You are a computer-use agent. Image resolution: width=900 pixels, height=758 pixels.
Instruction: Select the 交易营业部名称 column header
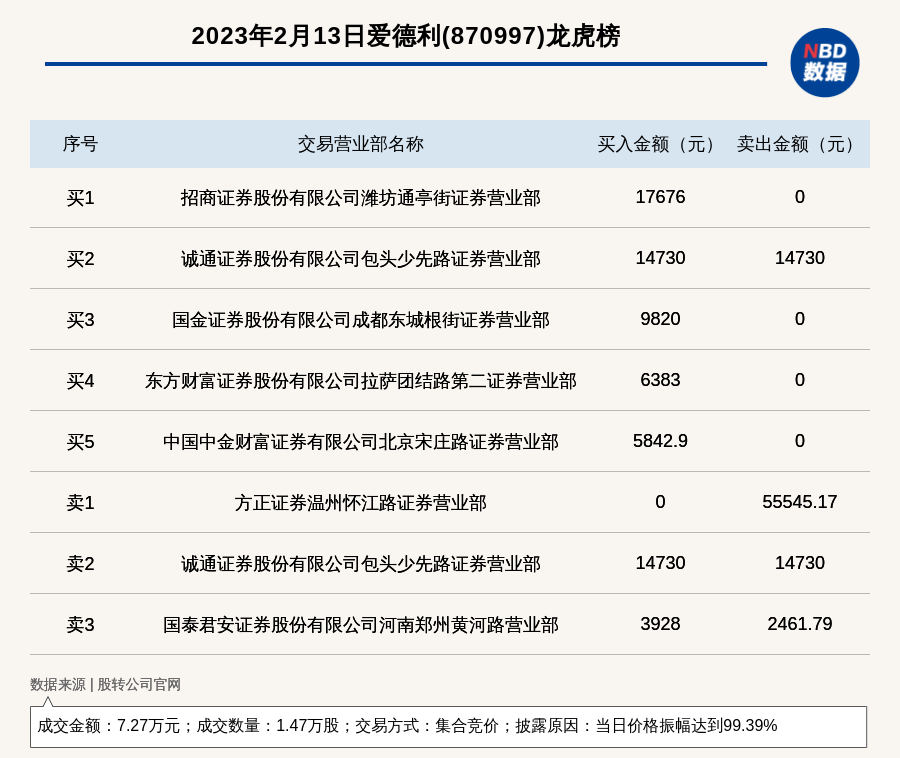pos(360,144)
